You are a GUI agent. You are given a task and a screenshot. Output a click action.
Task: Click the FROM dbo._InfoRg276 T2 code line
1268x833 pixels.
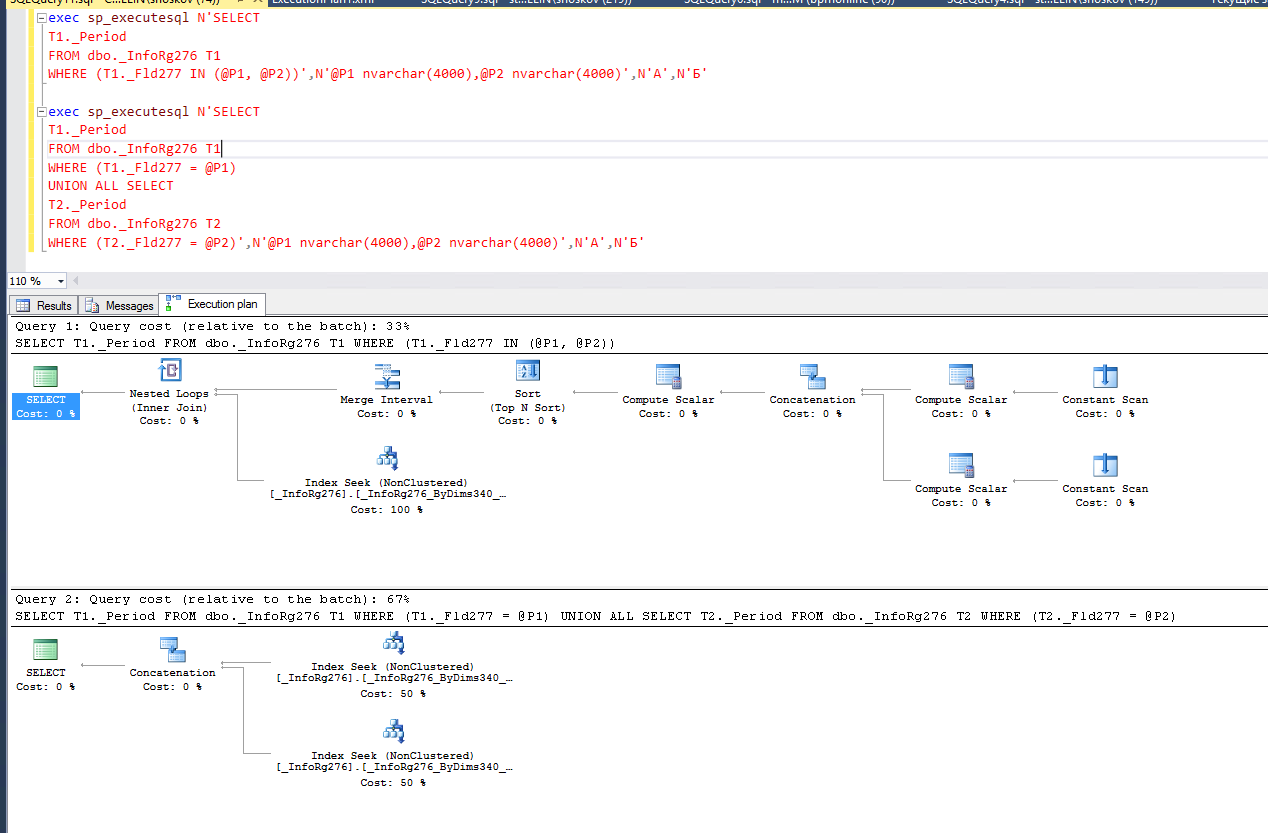134,224
